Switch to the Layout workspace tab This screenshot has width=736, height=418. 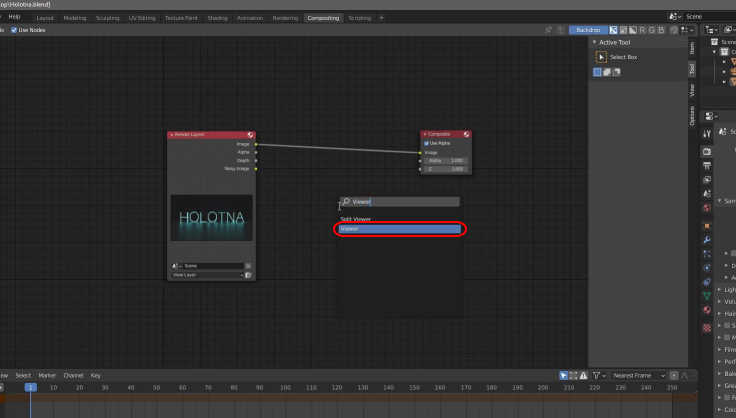point(45,18)
